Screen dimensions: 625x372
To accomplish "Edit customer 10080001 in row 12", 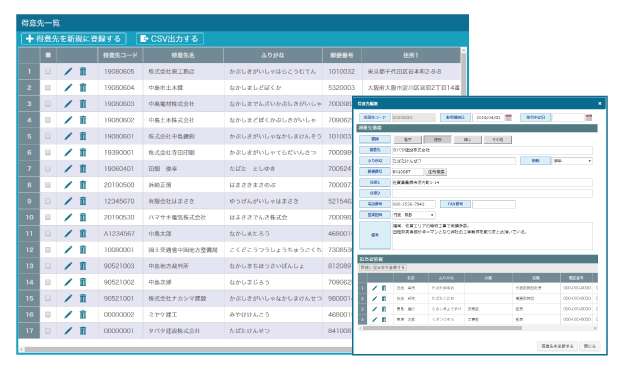I will pos(68,250).
